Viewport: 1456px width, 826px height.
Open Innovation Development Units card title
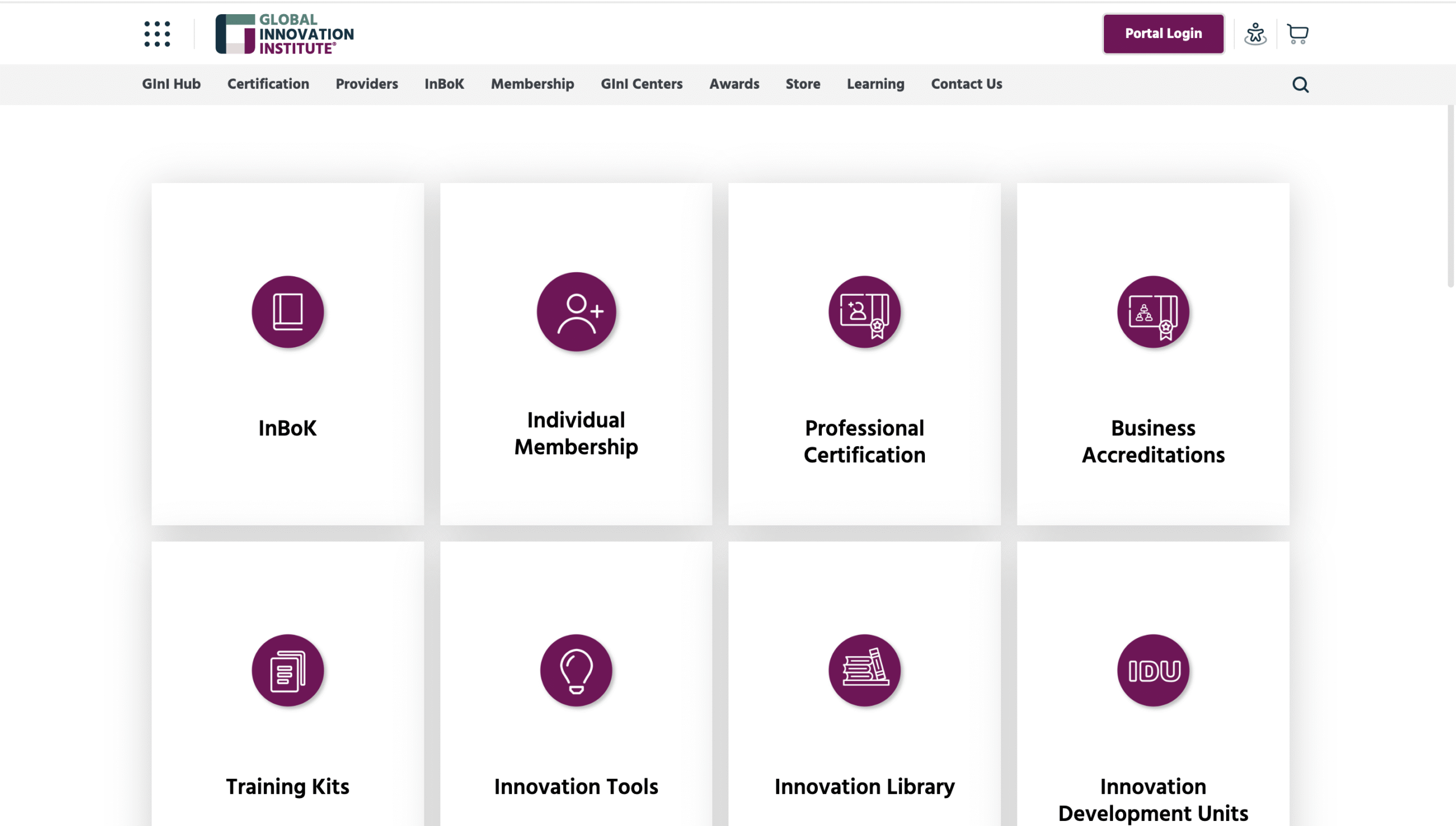[x=1153, y=800]
